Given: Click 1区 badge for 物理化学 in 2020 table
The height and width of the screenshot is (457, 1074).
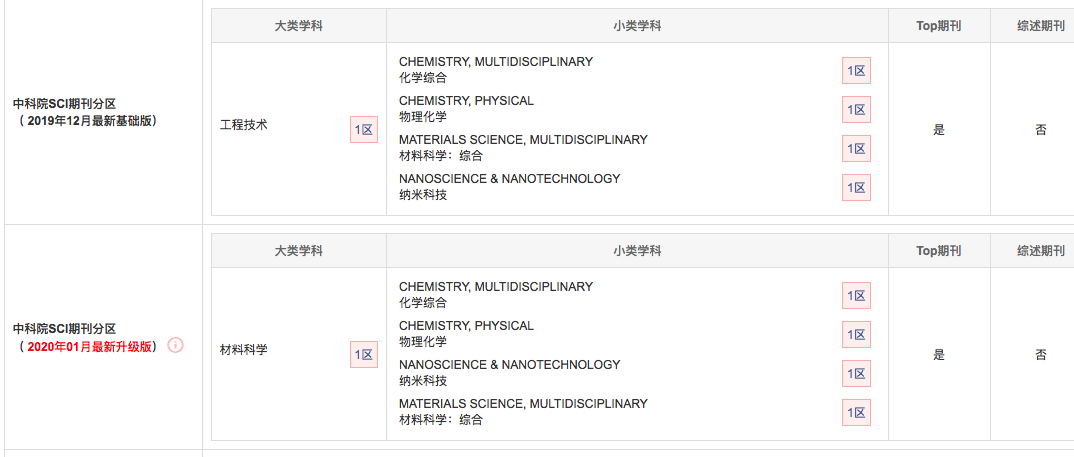Looking at the screenshot, I should 856,334.
